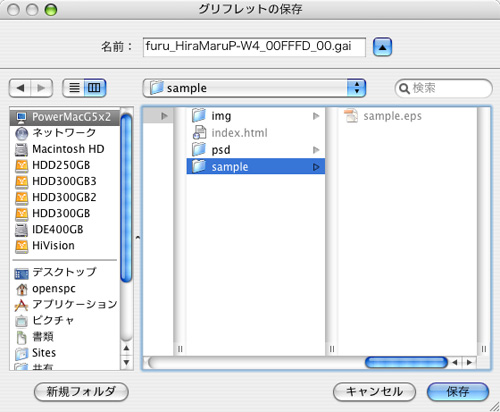Collapse dialog with blue triangle button
This screenshot has height=412, width=500.
pos(382,47)
